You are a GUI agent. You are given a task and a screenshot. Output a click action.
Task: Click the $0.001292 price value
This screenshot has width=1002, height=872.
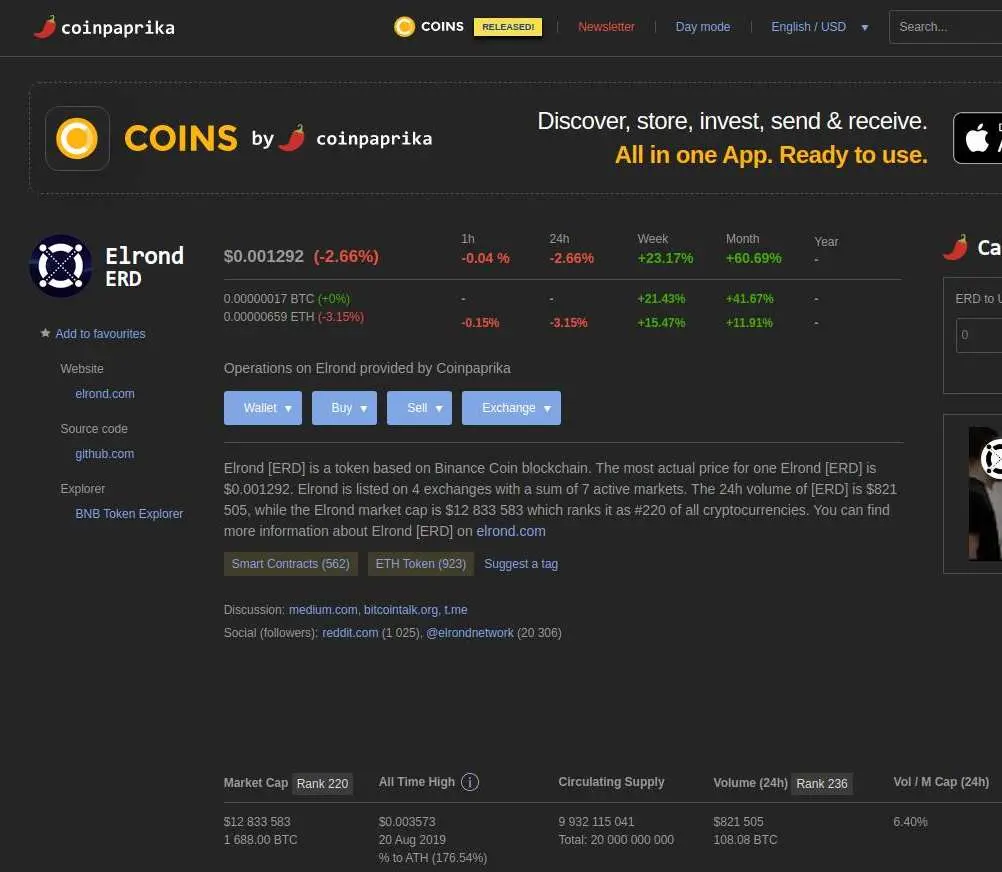point(263,256)
